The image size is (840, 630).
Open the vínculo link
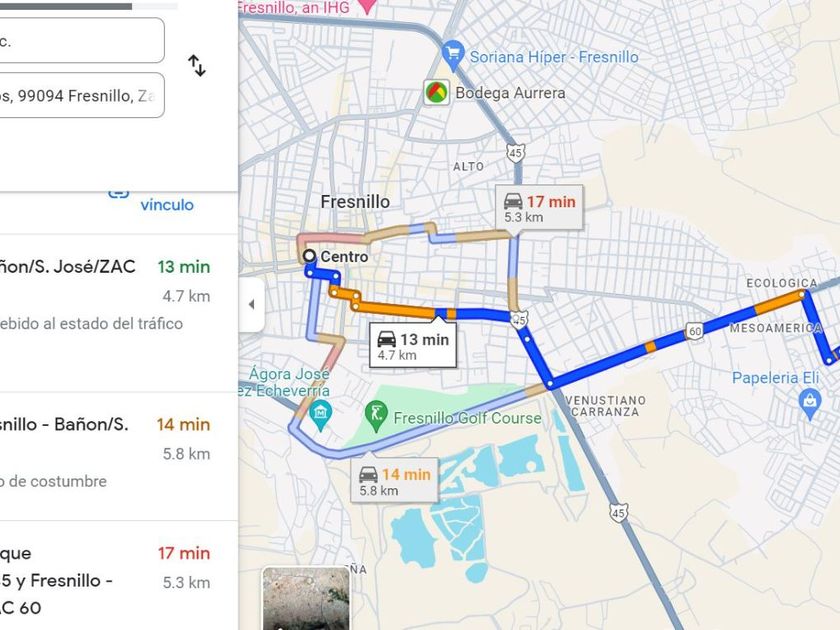(167, 205)
